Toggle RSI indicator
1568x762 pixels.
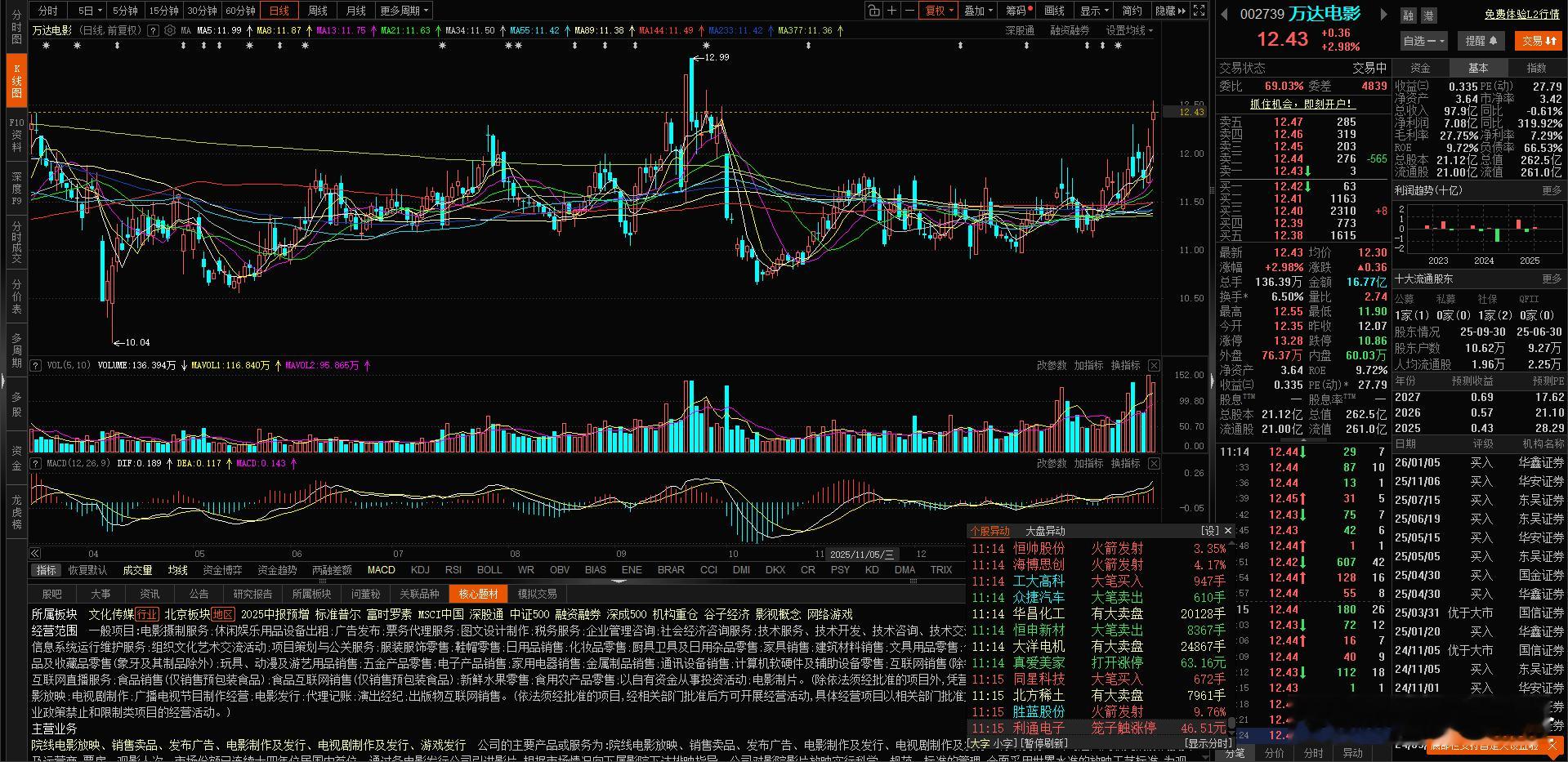point(453,570)
